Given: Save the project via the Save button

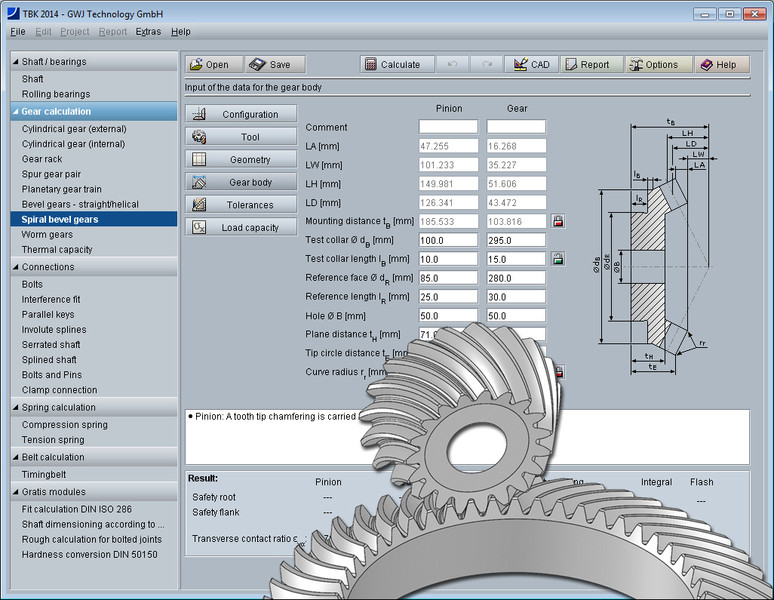Looking at the screenshot, I should [x=275, y=64].
